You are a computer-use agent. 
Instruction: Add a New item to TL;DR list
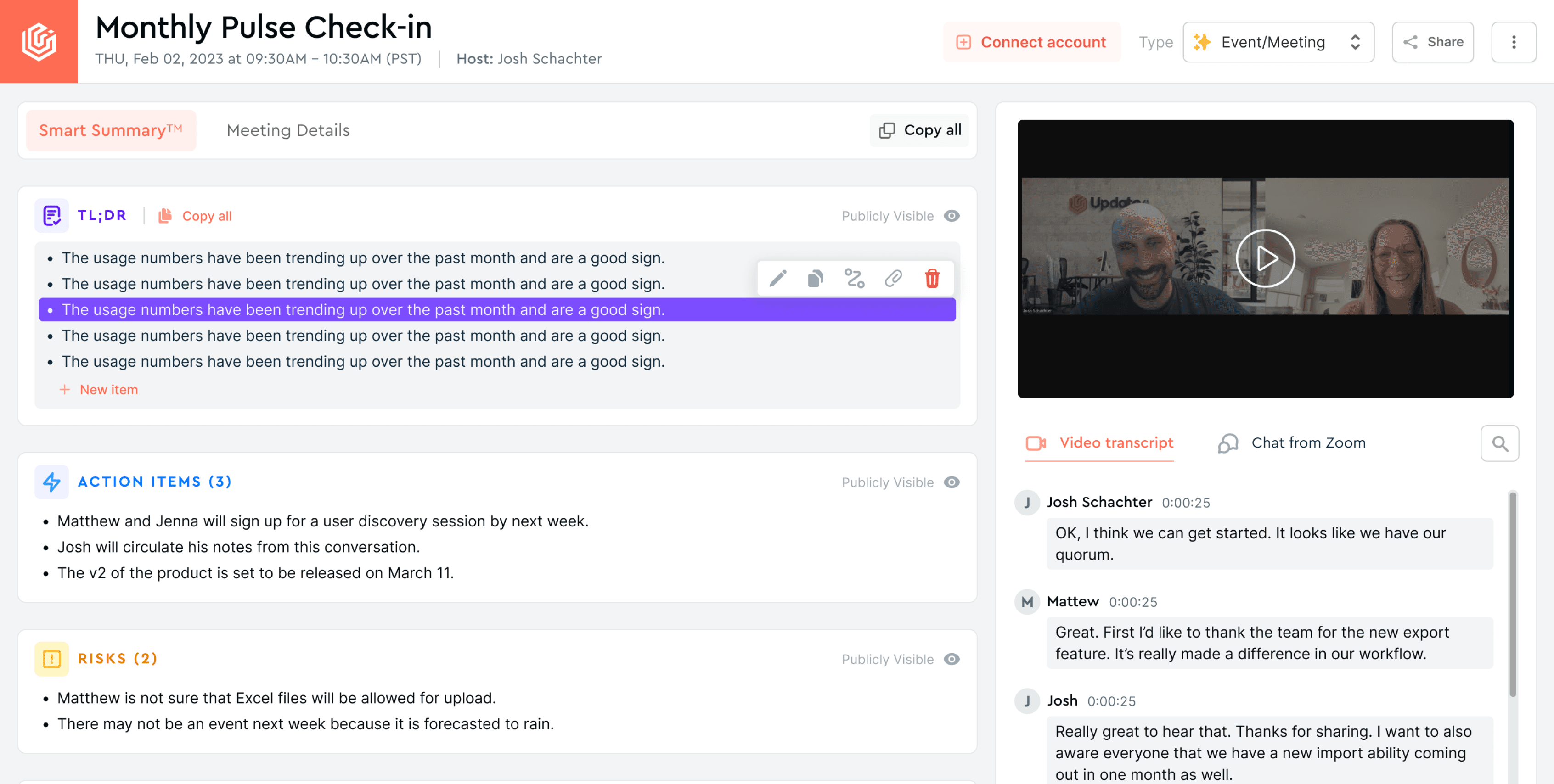(x=99, y=390)
